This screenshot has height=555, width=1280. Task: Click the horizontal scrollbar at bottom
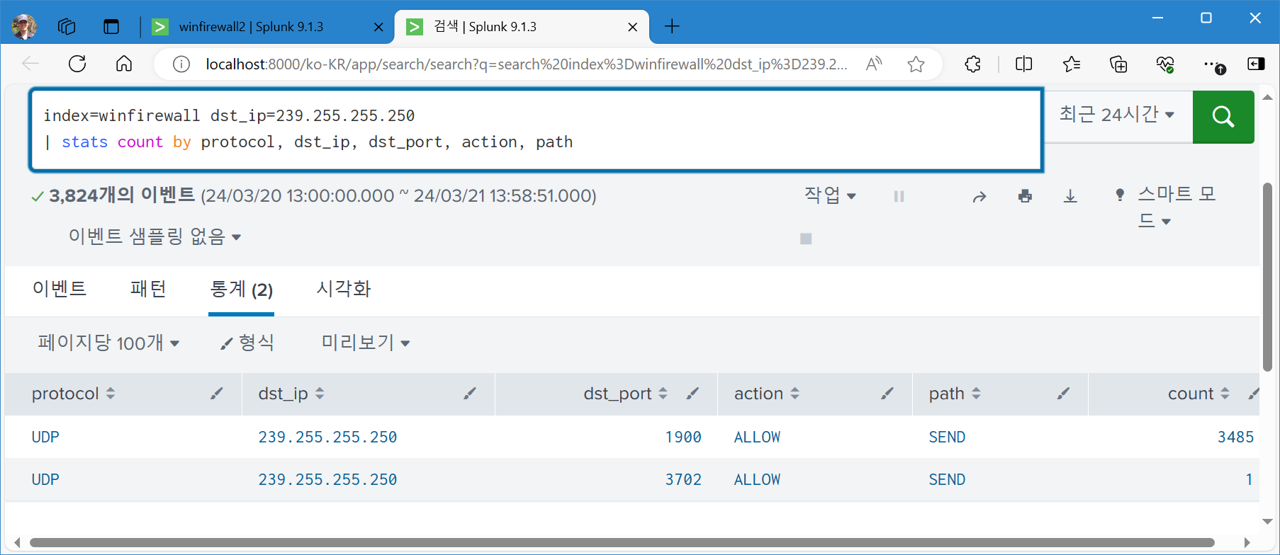coord(621,542)
